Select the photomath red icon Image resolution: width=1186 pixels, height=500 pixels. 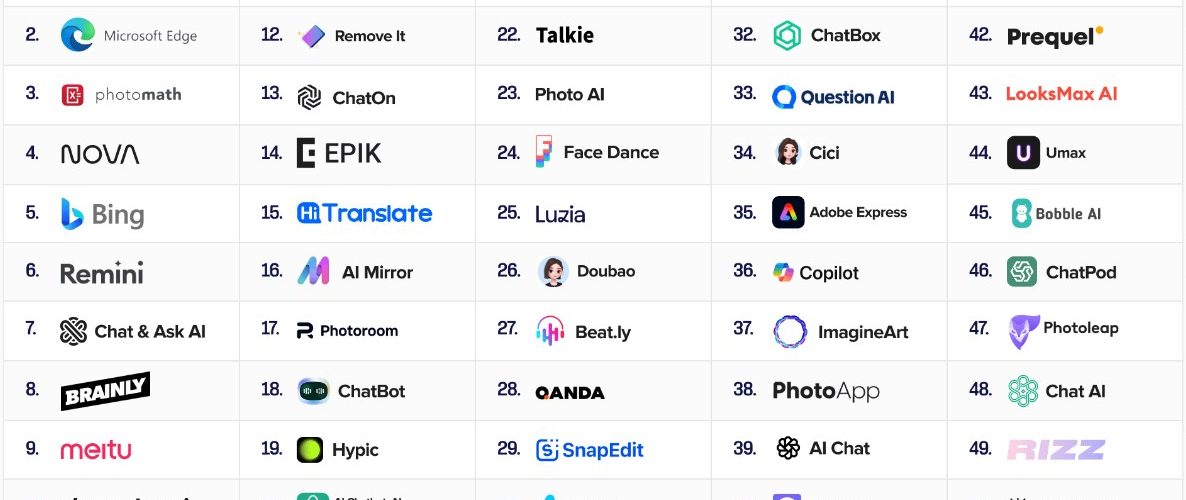73,95
